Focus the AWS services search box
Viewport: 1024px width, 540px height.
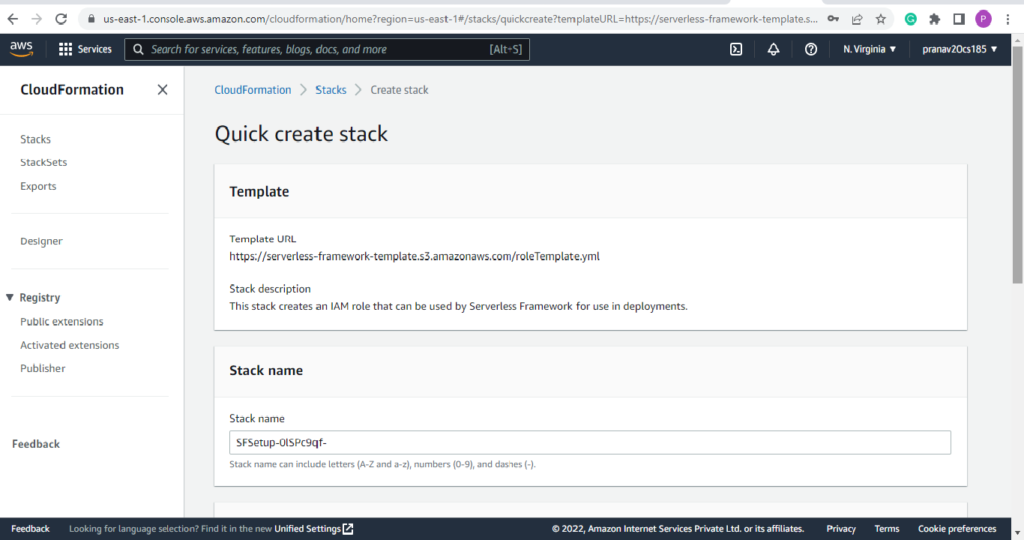pyautogui.click(x=327, y=49)
